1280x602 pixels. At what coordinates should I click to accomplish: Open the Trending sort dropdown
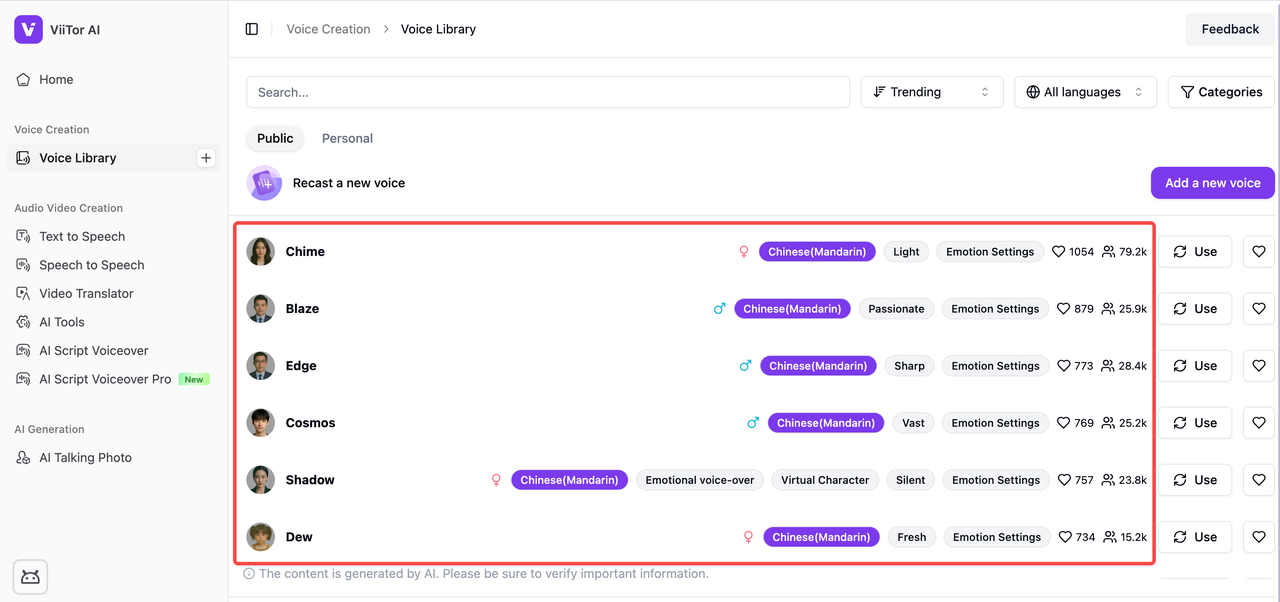coord(931,92)
